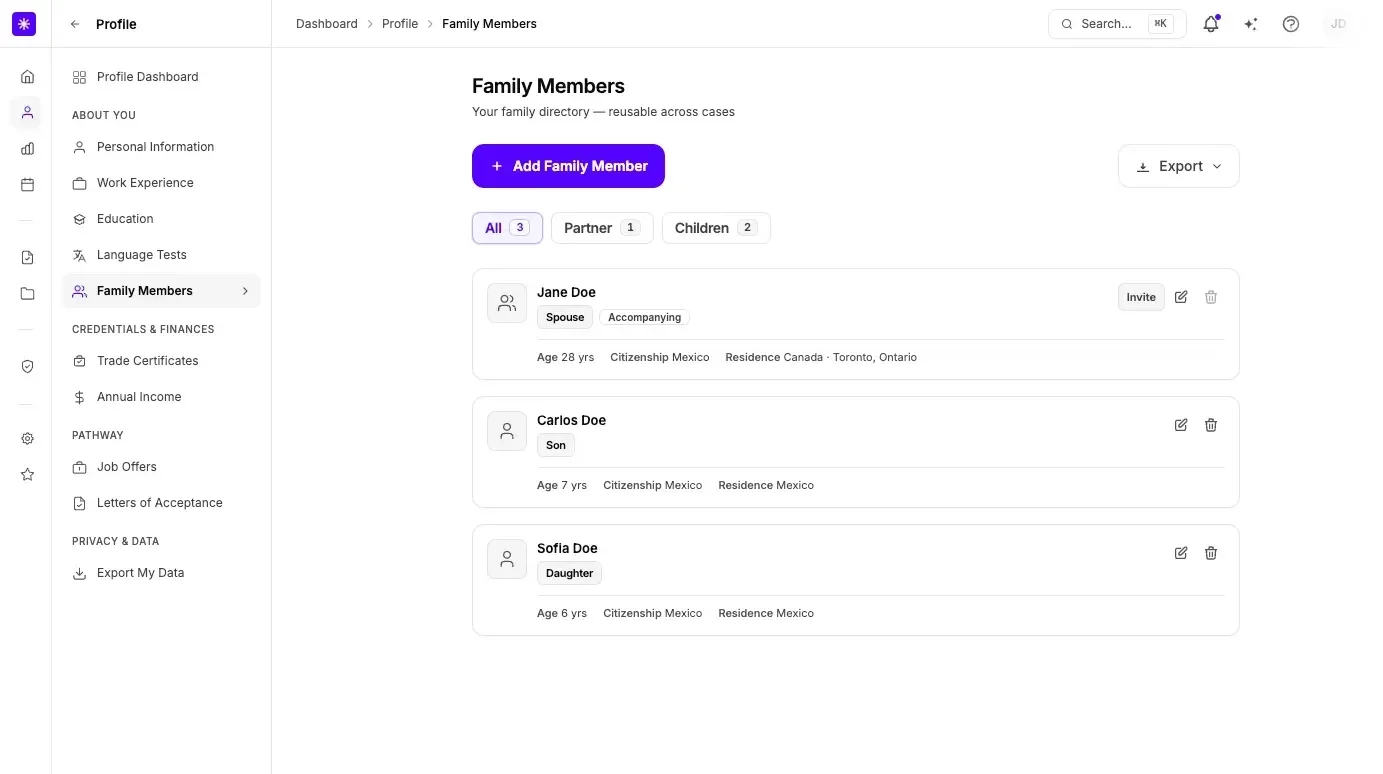
Task: Open the bar chart icon in left rail
Action: click(x=27, y=149)
